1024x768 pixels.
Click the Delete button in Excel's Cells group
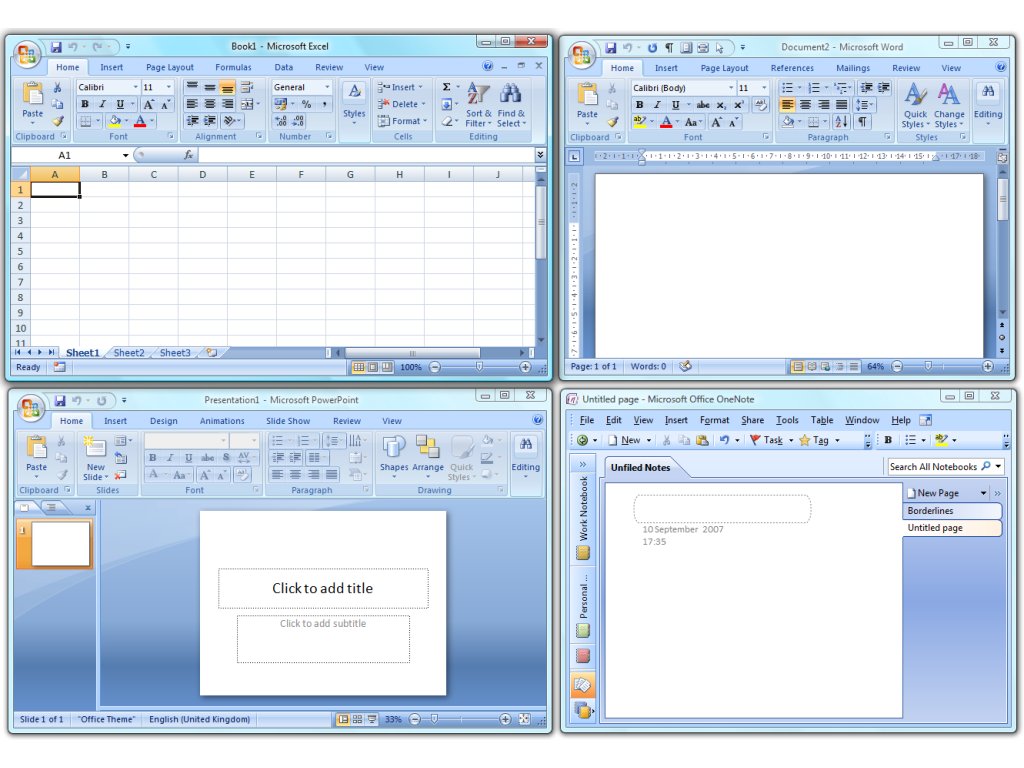pos(401,104)
